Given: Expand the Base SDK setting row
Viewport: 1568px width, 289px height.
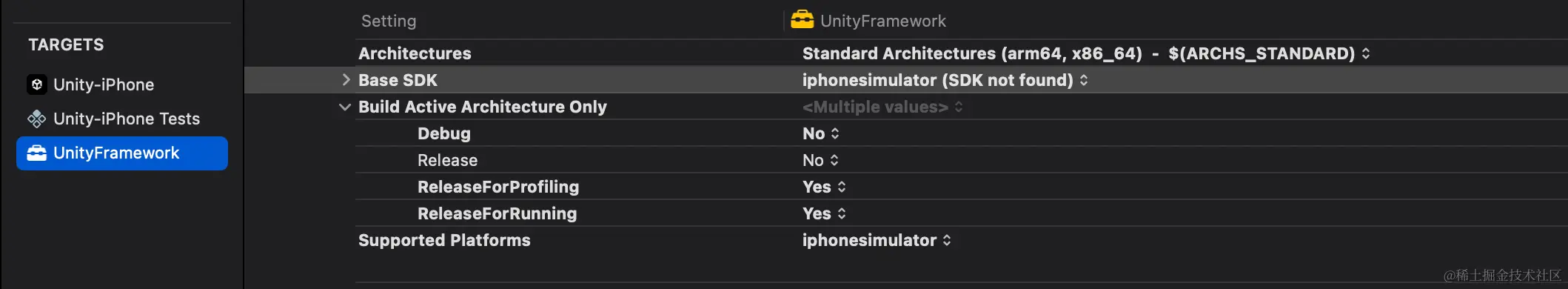Looking at the screenshot, I should [x=346, y=80].
